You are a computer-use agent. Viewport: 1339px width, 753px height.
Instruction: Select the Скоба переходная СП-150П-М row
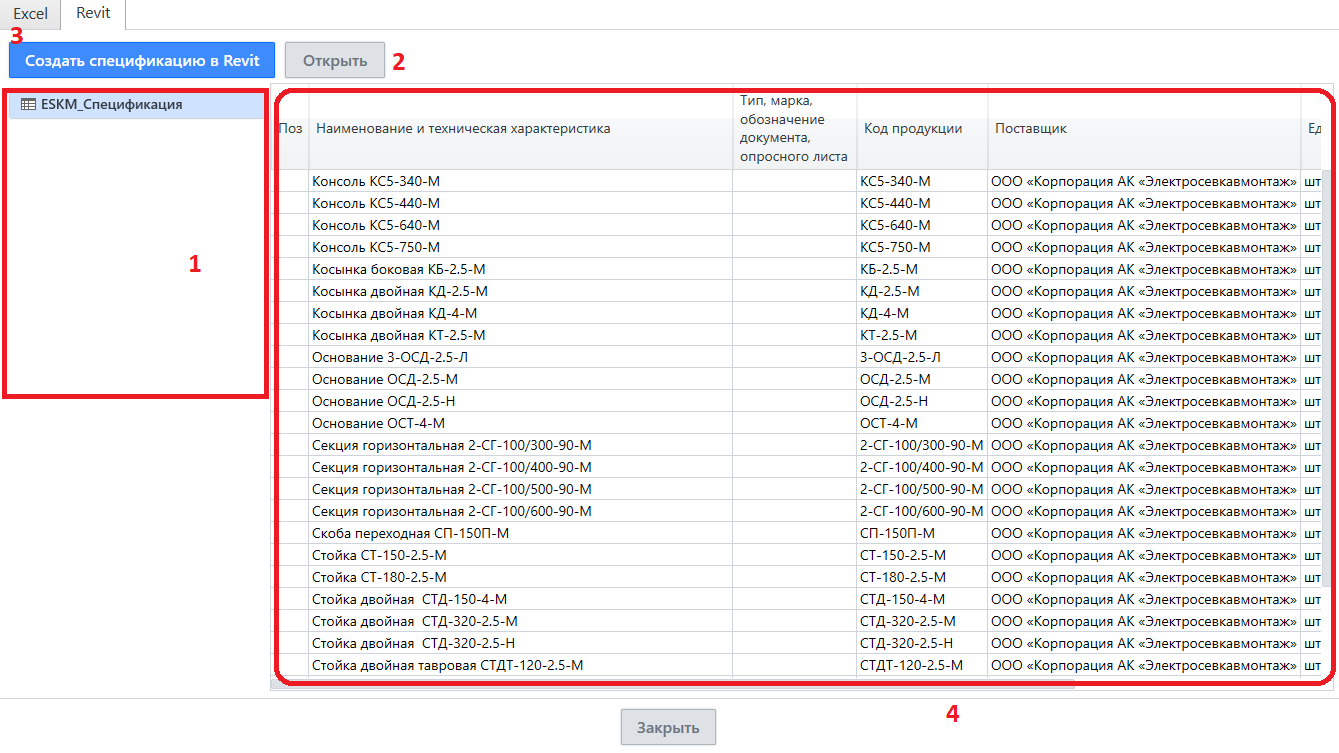tap(411, 533)
